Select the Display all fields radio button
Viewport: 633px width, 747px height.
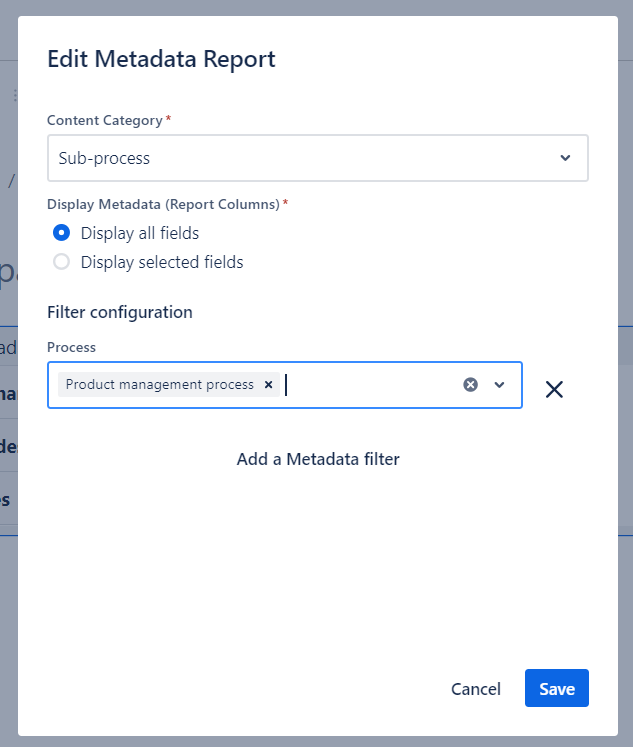pyautogui.click(x=62, y=233)
